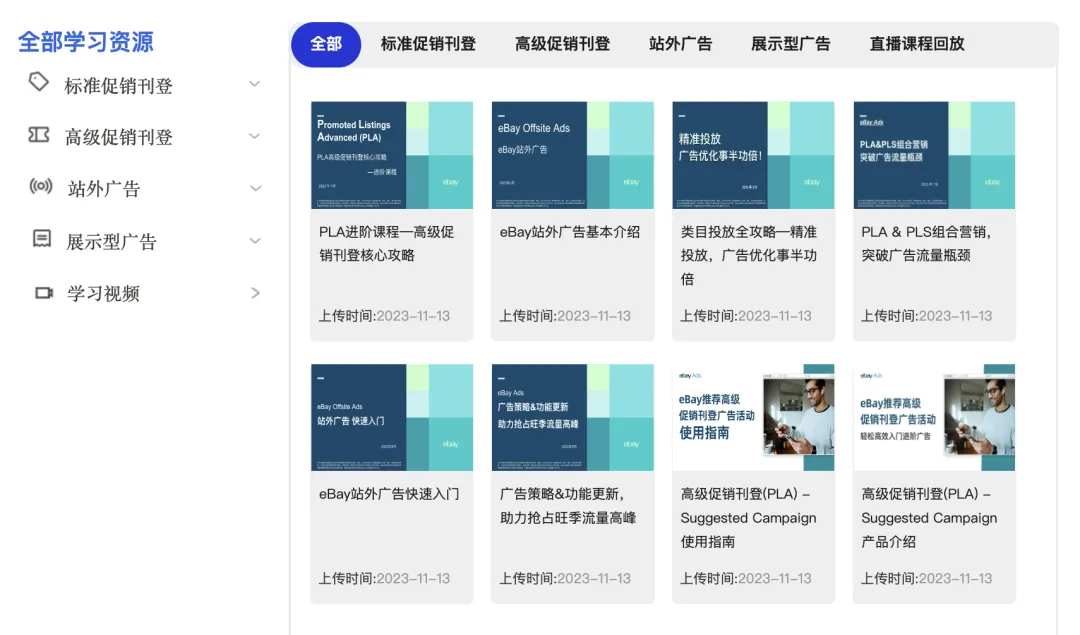The height and width of the screenshot is (635, 1080).
Task: Switch to the 展示型广告 tab
Action: (x=791, y=44)
